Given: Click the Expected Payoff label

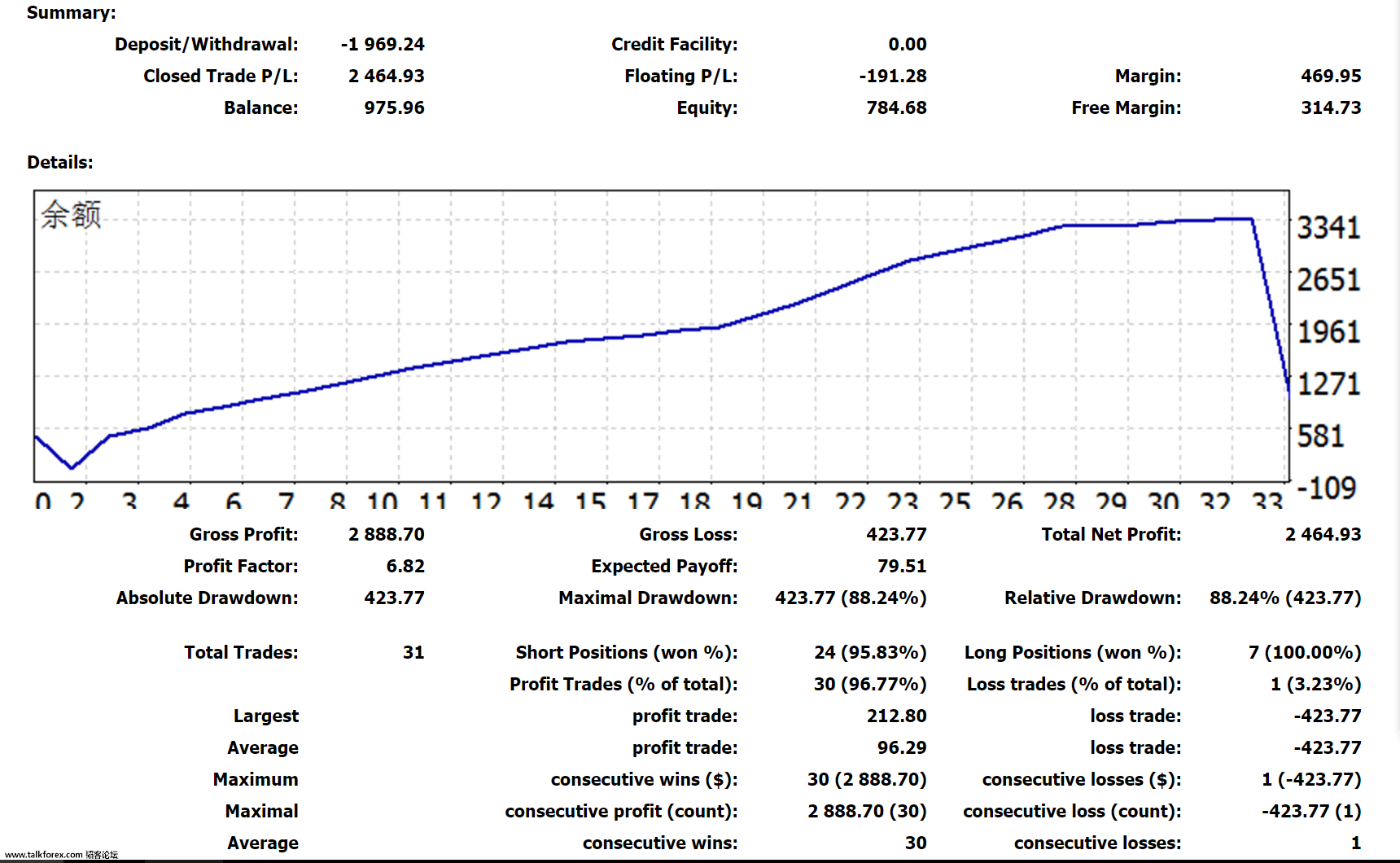Looking at the screenshot, I should click(x=664, y=566).
